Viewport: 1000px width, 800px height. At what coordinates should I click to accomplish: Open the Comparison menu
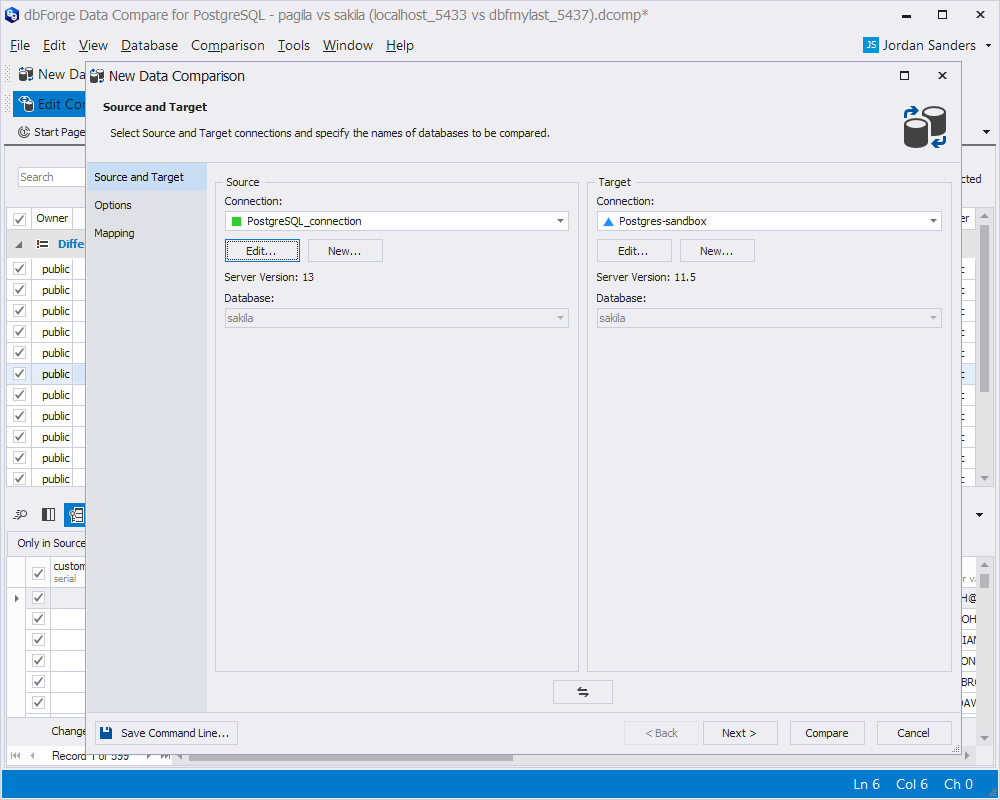tap(228, 45)
